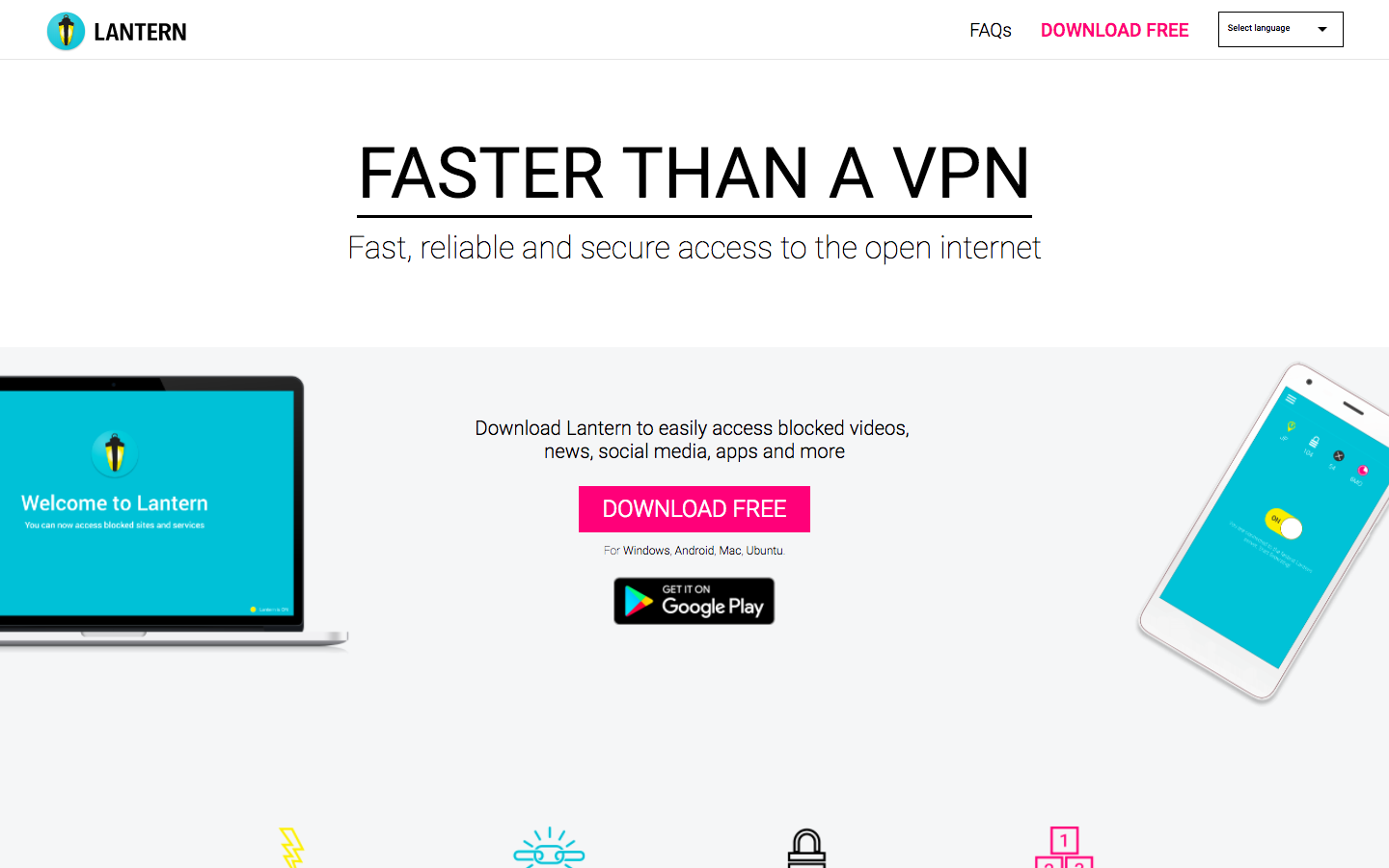The image size is (1389, 868).
Task: Click the hamburger menu on phone image
Action: click(1291, 398)
